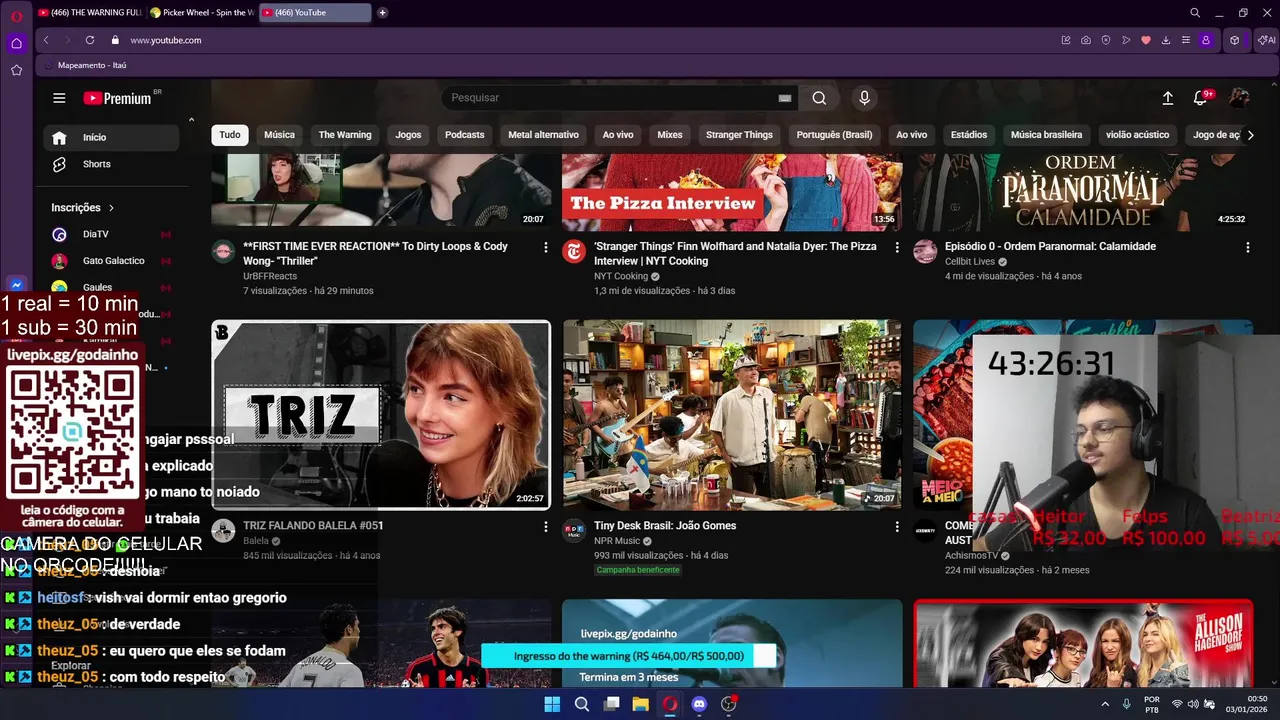Select the Jogos filter chip
The image size is (1280, 720).
click(x=408, y=135)
